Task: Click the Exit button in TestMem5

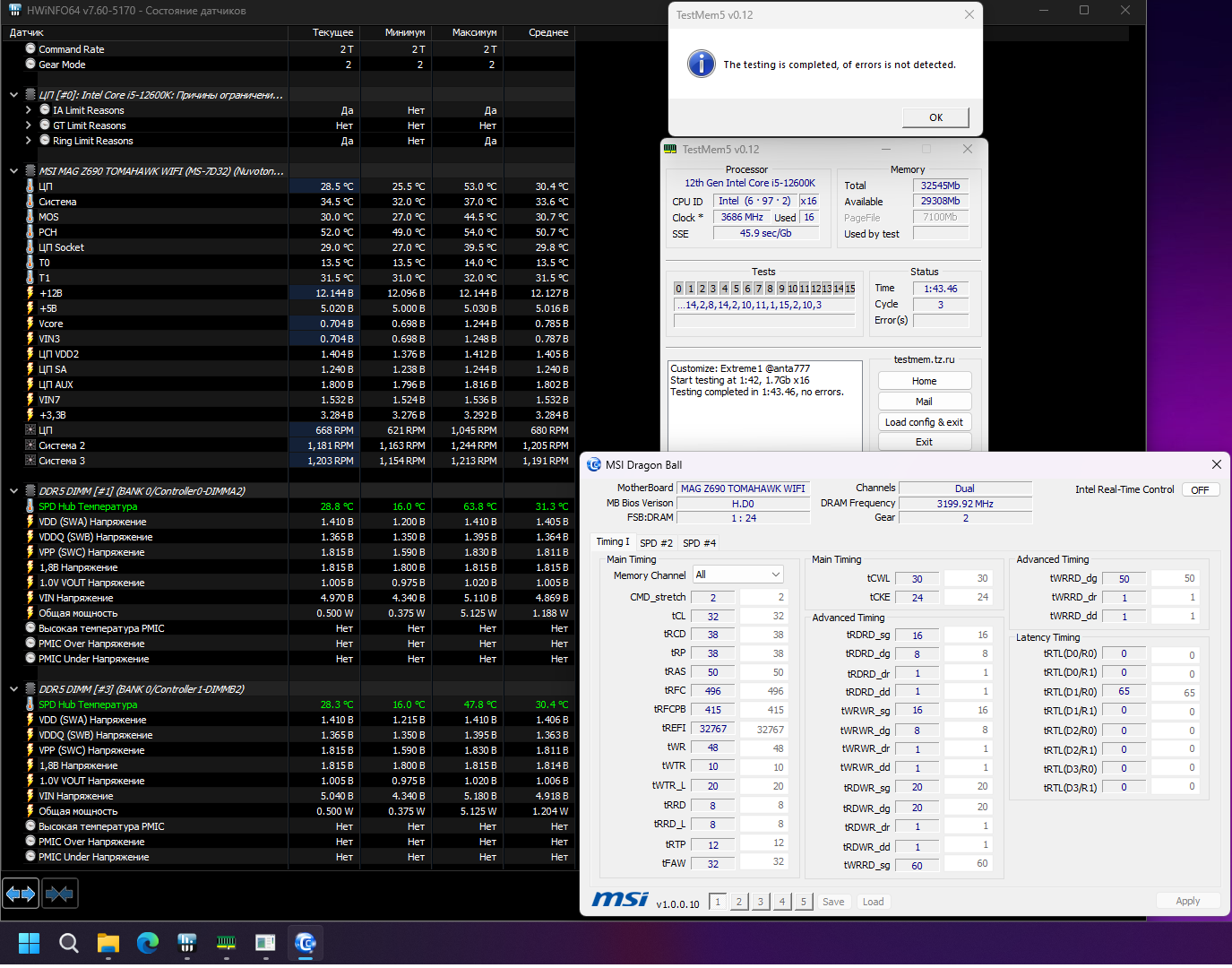Action: click(x=925, y=442)
